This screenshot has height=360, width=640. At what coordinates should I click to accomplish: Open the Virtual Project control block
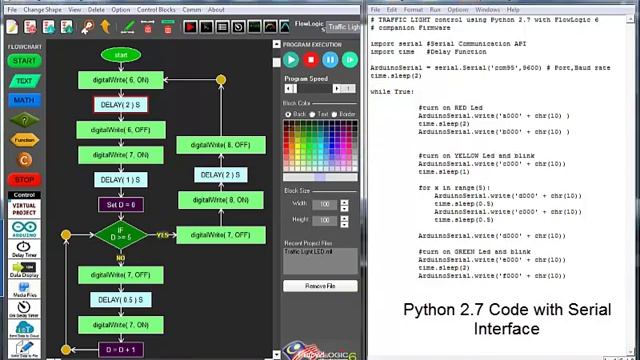tap(24, 209)
